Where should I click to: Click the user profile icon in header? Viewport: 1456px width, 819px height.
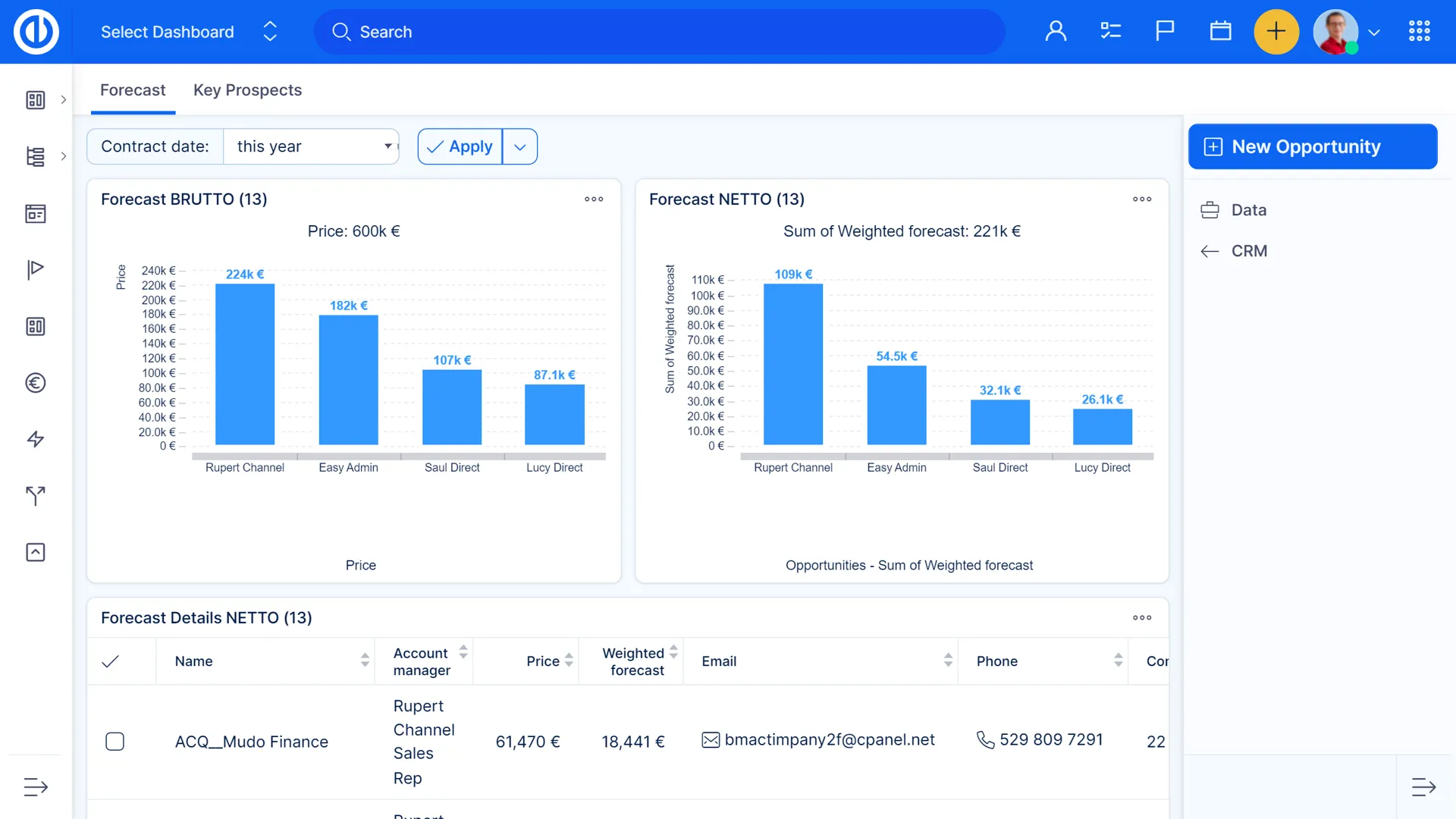pyautogui.click(x=1056, y=31)
